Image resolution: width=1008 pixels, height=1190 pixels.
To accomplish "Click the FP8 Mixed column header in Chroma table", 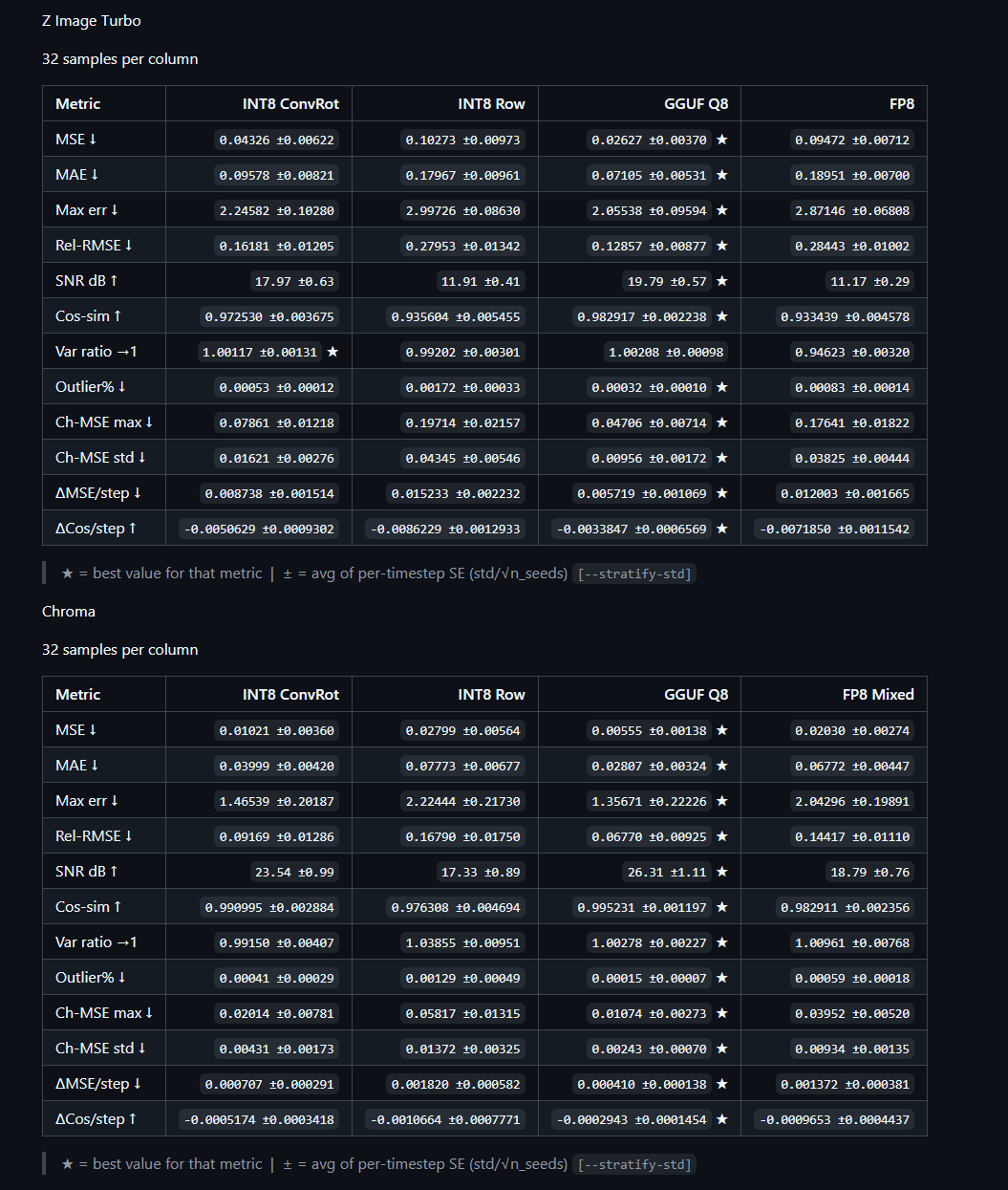I will pos(878,695).
